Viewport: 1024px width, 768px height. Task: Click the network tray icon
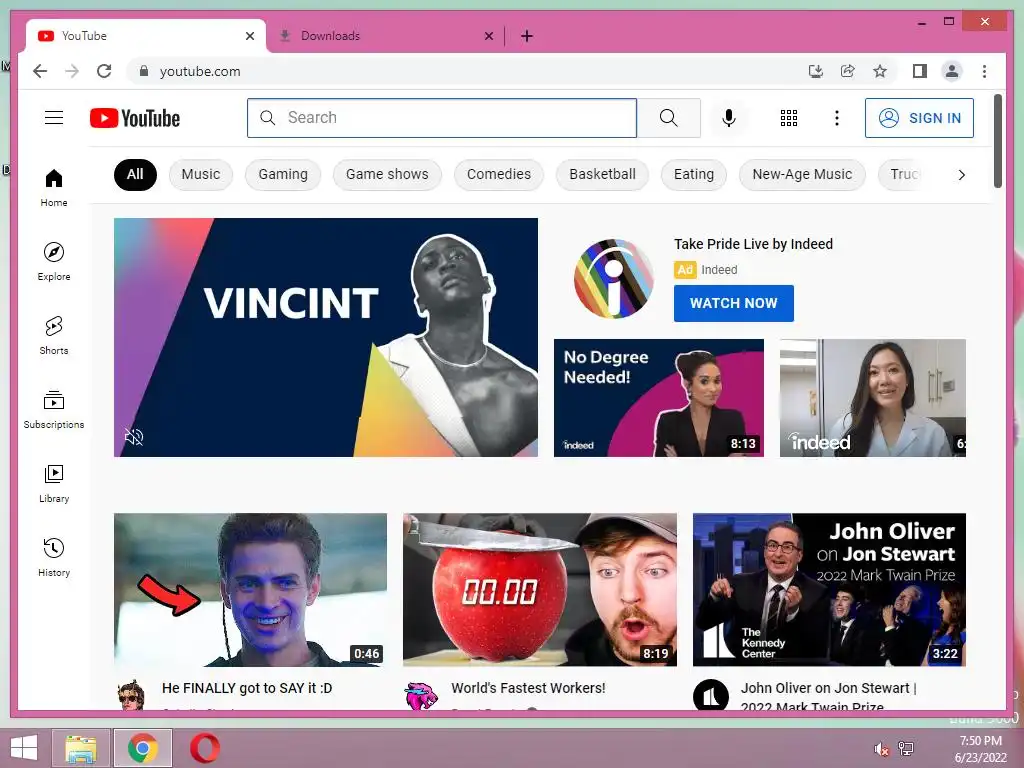click(906, 748)
